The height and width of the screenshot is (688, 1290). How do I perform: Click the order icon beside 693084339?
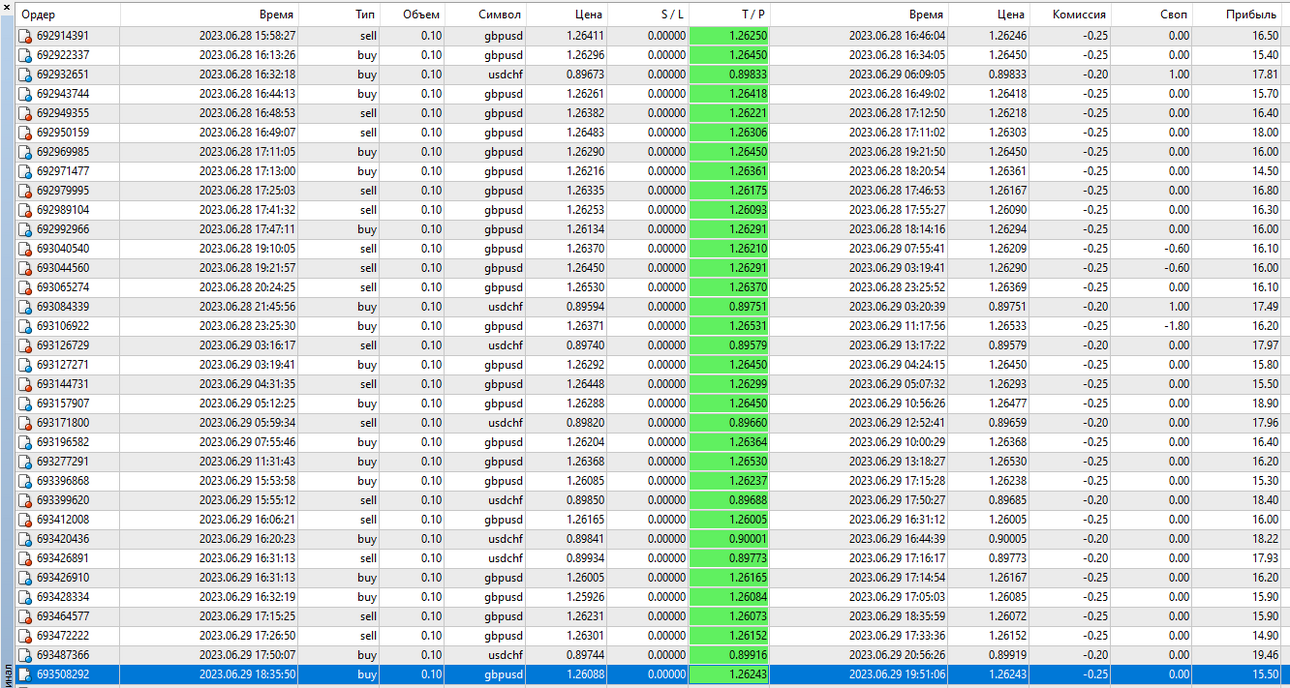pos(25,307)
